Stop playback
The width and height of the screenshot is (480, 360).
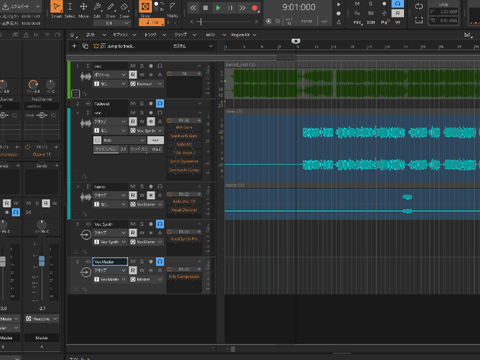pyautogui.click(x=205, y=8)
